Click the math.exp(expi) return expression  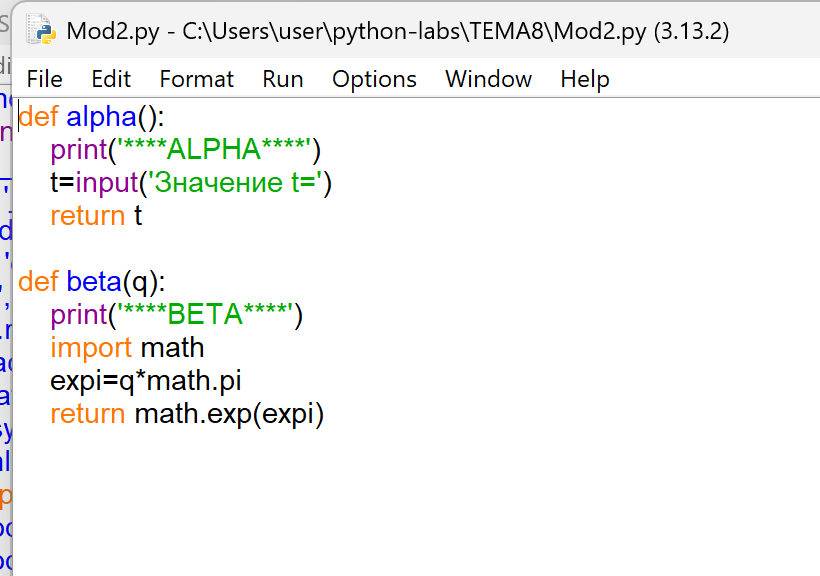click(x=230, y=414)
